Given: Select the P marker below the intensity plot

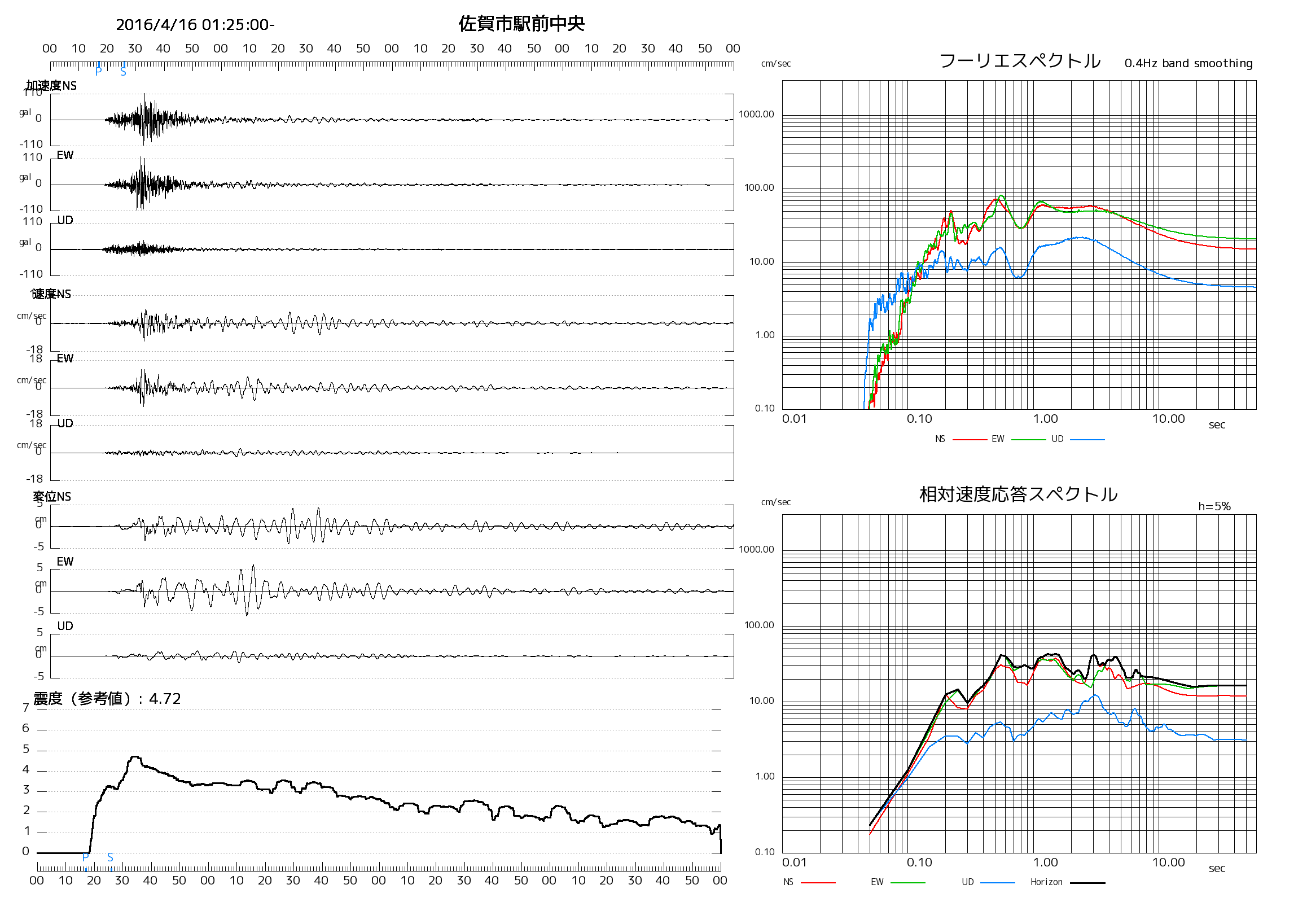Looking at the screenshot, I should [x=85, y=857].
